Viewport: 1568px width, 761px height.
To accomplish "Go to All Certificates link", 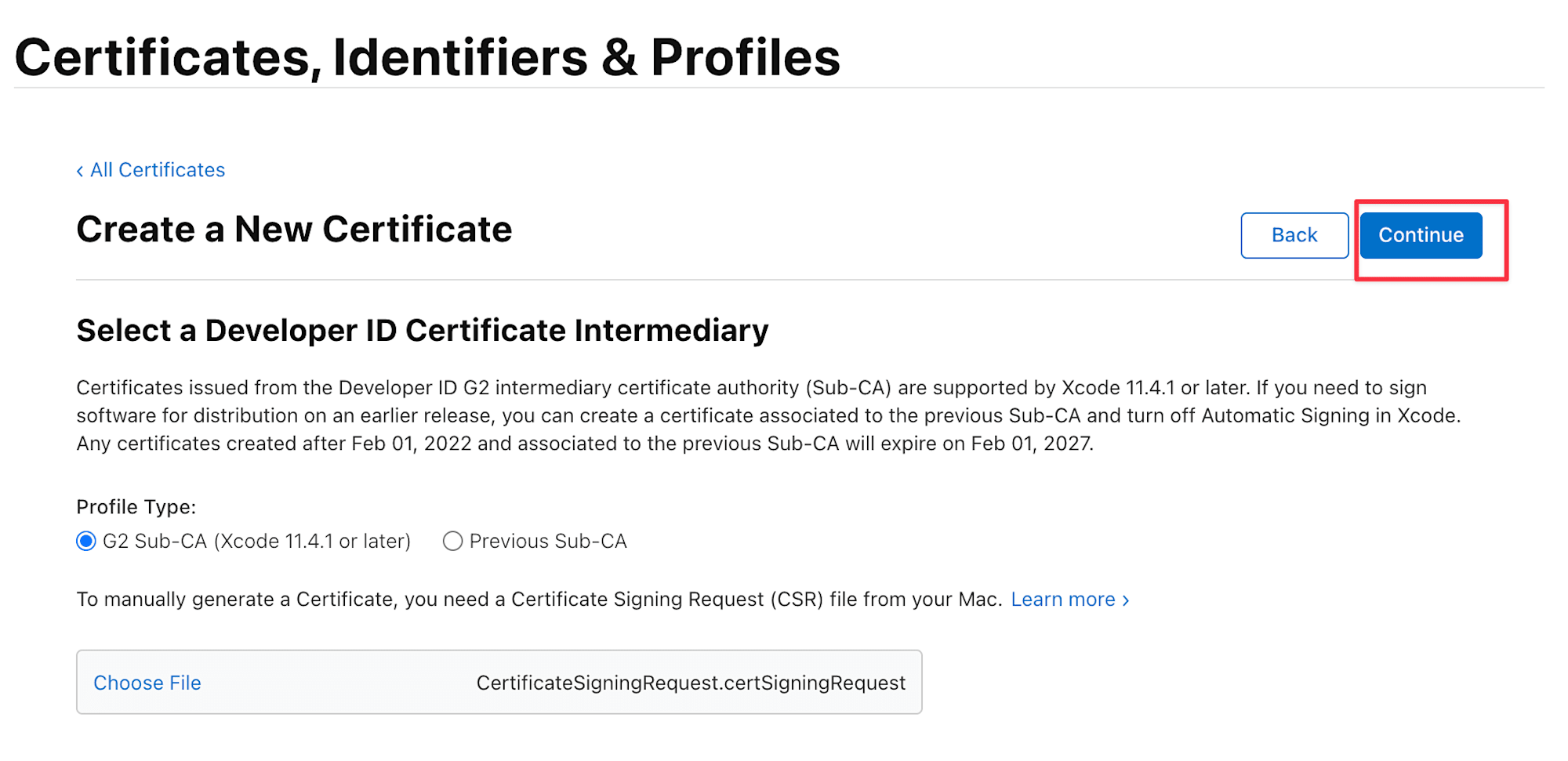I will [x=158, y=170].
